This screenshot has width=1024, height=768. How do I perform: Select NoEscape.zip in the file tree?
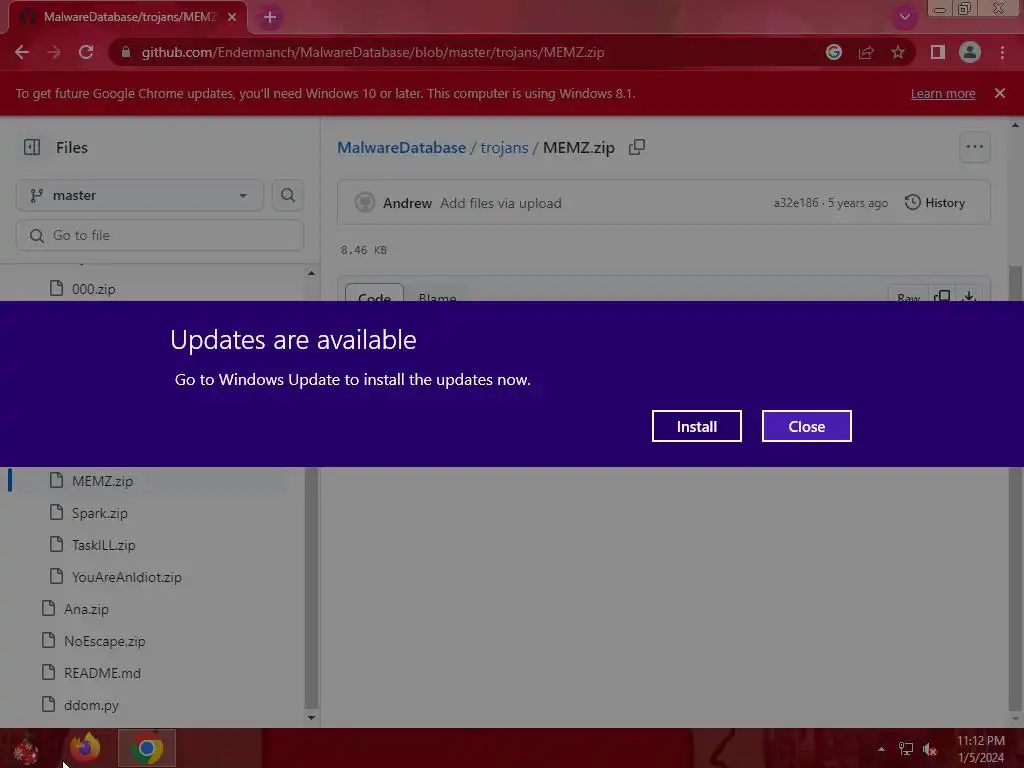(104, 641)
